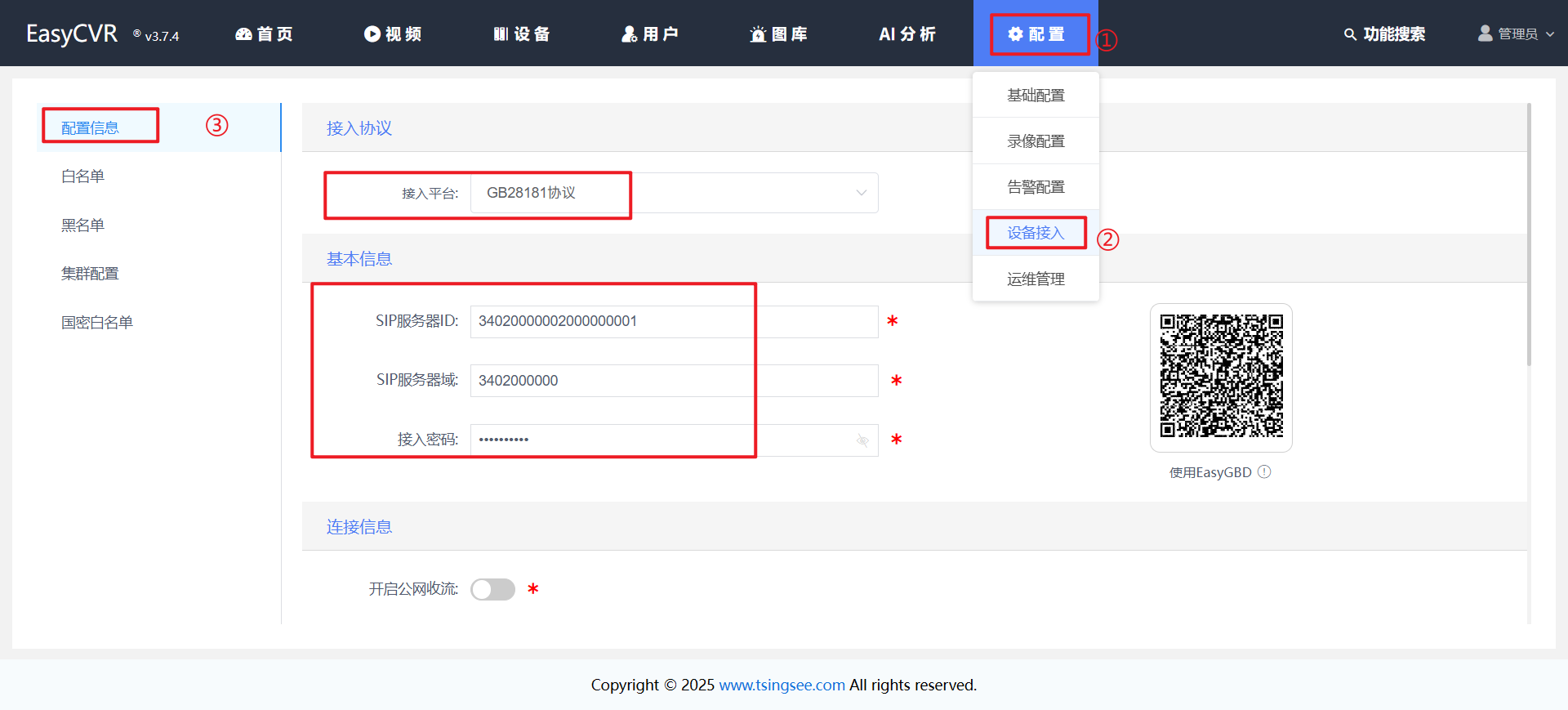Open 集群配置 in the left sidebar
The width and height of the screenshot is (1568, 710).
(90, 274)
